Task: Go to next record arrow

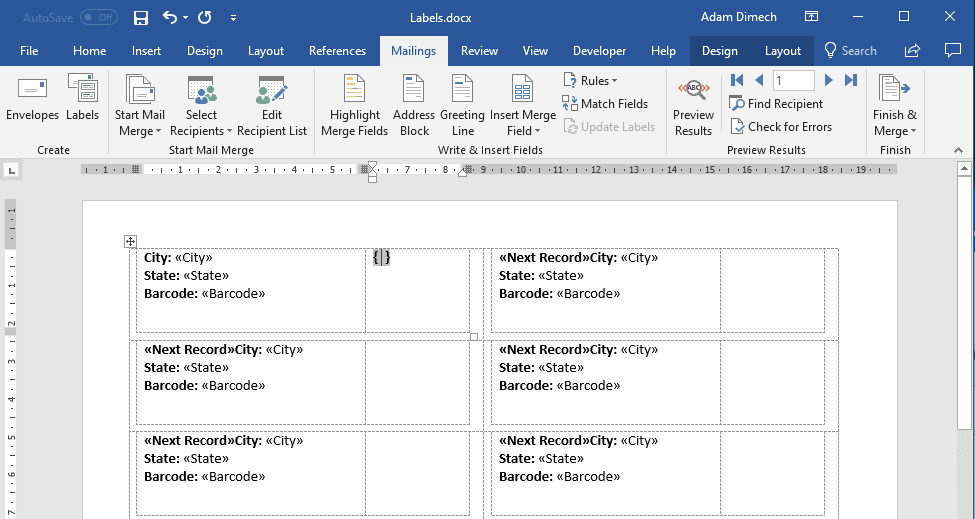Action: 828,80
